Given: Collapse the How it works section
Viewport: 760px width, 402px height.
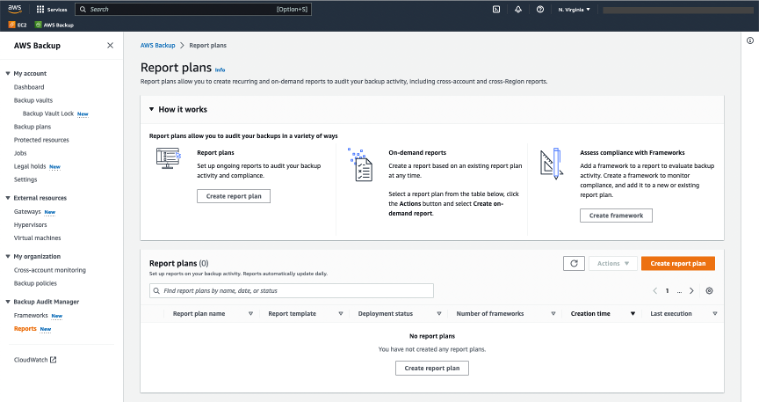Looking at the screenshot, I should coord(151,109).
